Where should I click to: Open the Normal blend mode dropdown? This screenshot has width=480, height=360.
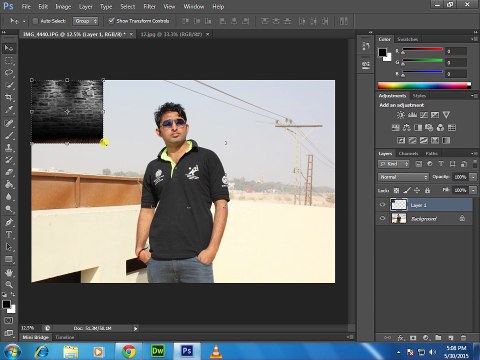click(403, 177)
